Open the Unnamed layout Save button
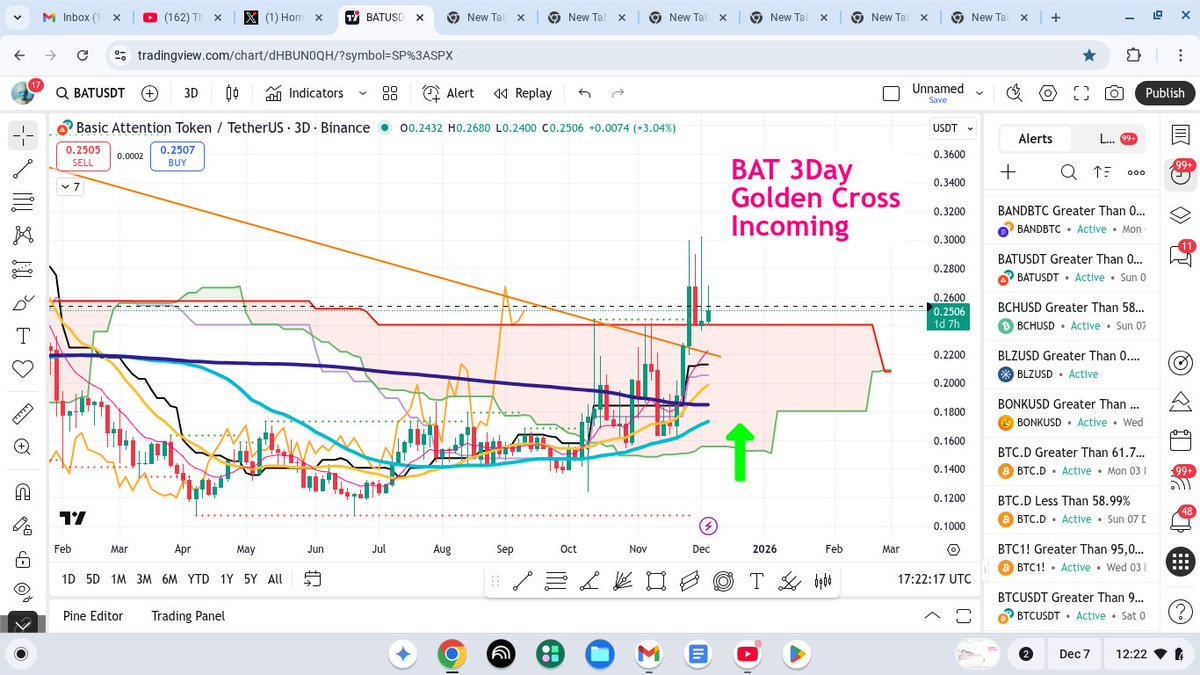1200x675 pixels. coord(938,100)
